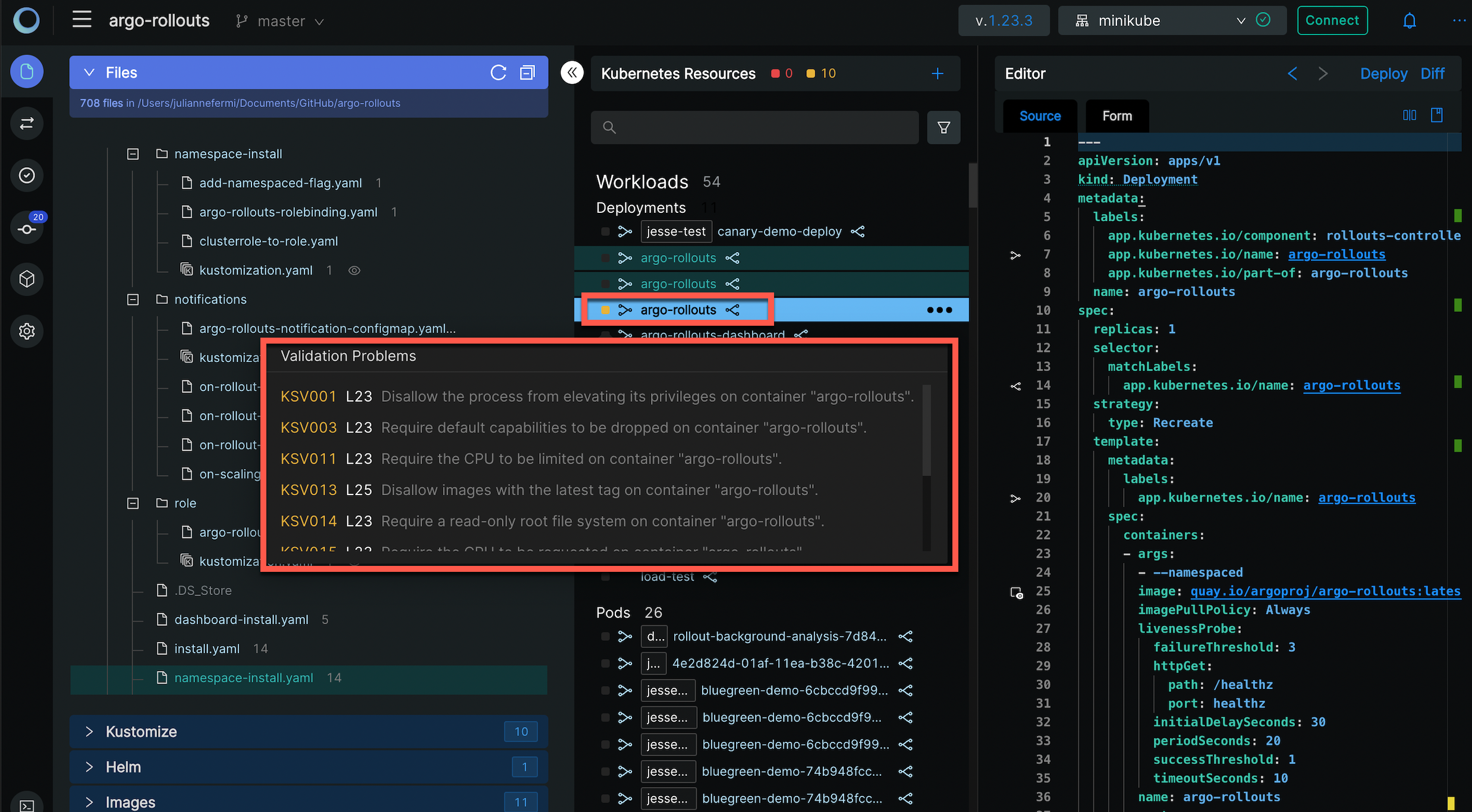Viewport: 1472px width, 812px height.
Task: Select the canary-demo-deploy deployment
Action: (x=779, y=231)
